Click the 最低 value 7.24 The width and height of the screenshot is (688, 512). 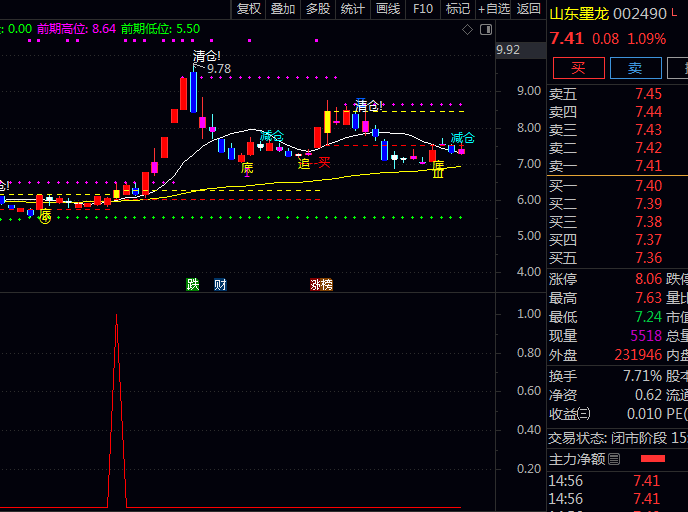[648, 317]
